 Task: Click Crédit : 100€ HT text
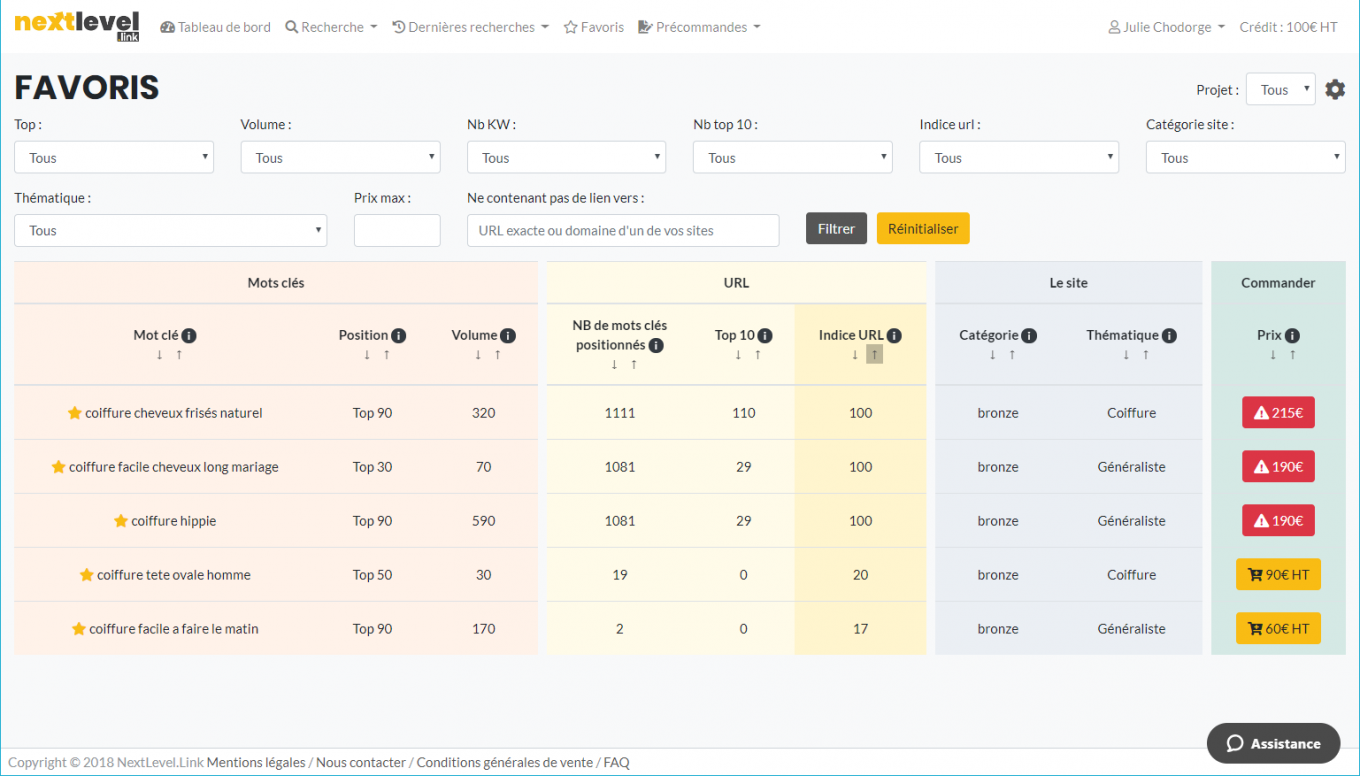point(1288,27)
